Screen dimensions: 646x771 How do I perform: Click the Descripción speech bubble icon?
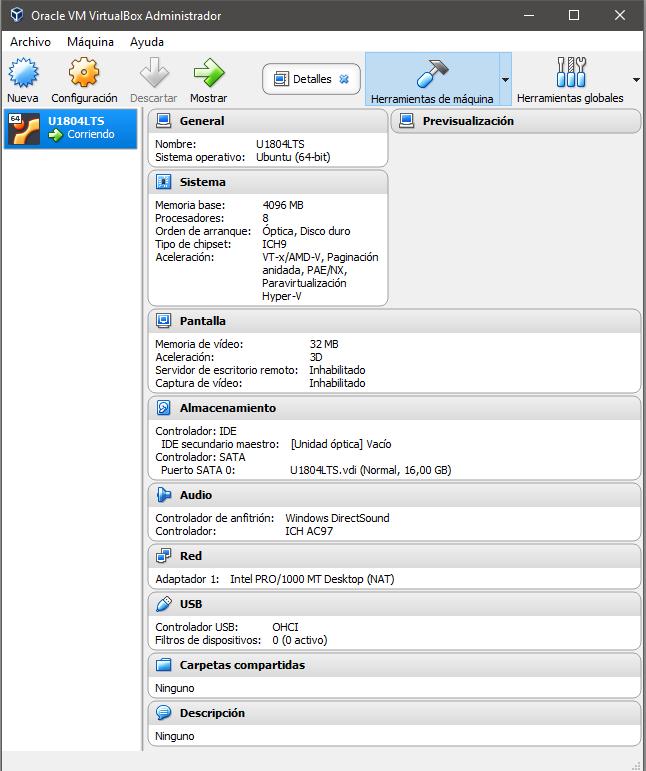(x=163, y=712)
